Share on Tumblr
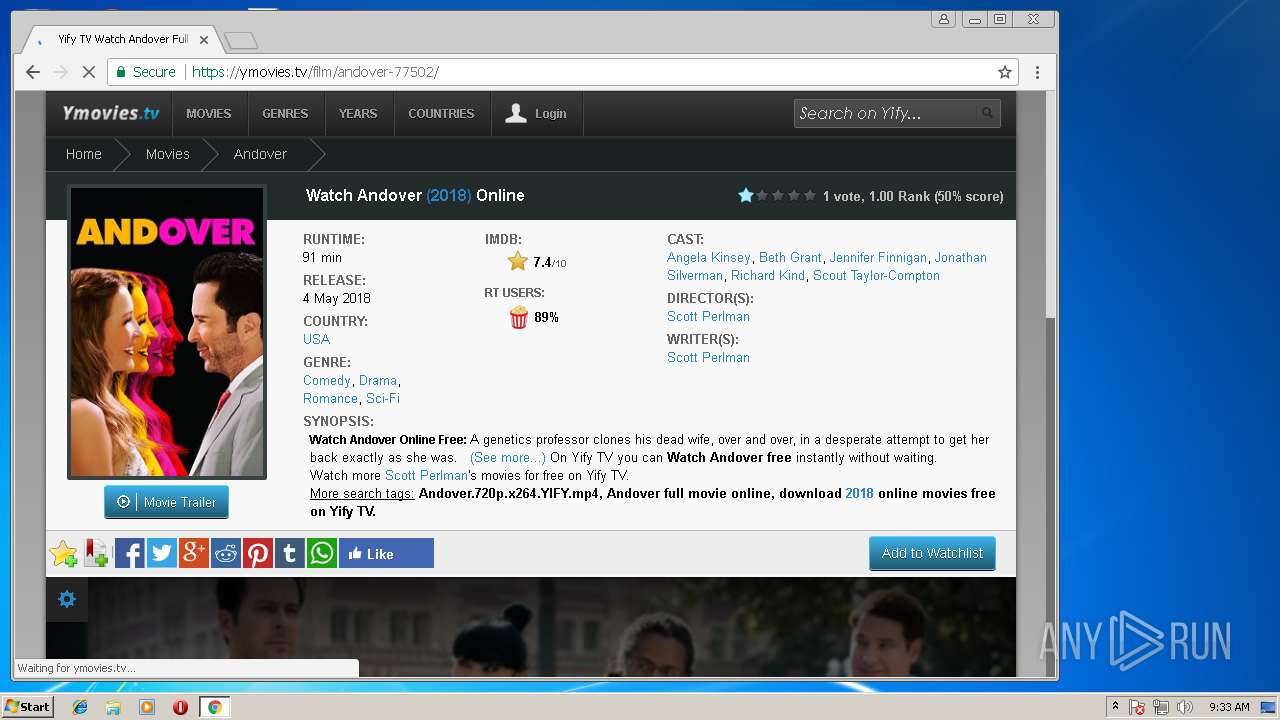Viewport: 1280px width, 720px height. pos(289,553)
